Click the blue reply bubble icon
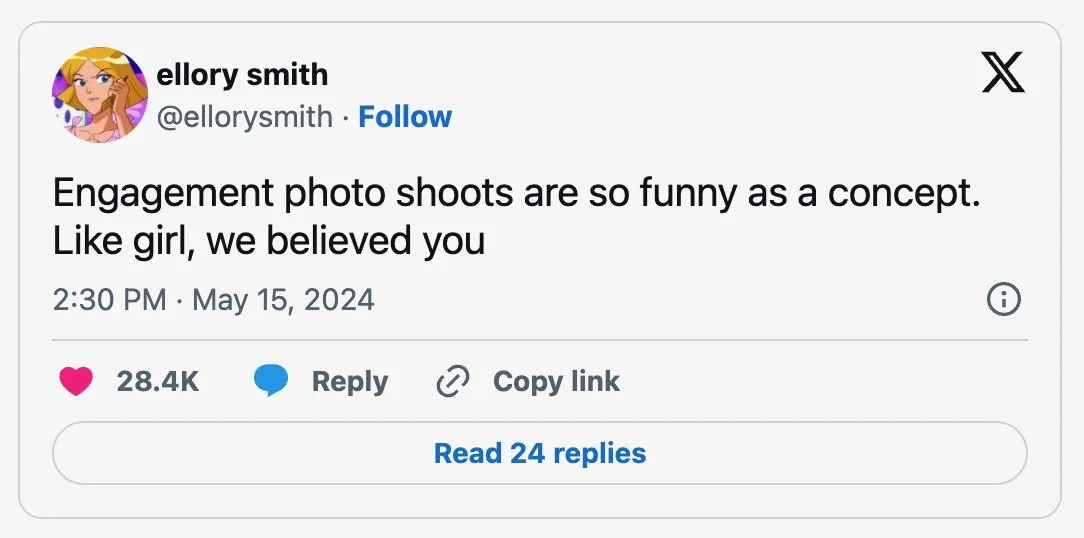 tap(271, 381)
